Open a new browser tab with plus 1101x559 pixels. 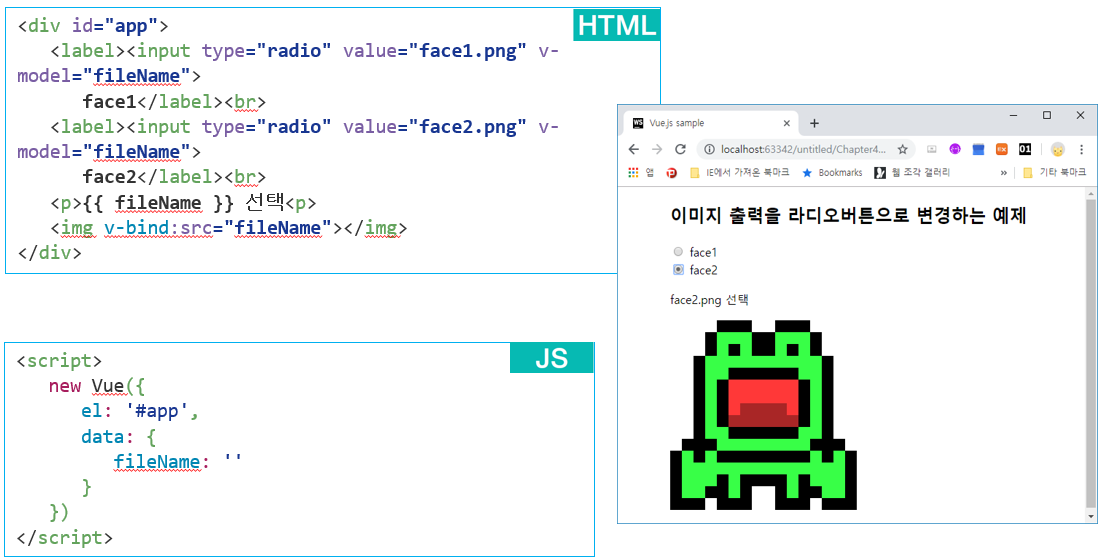pyautogui.click(x=815, y=123)
